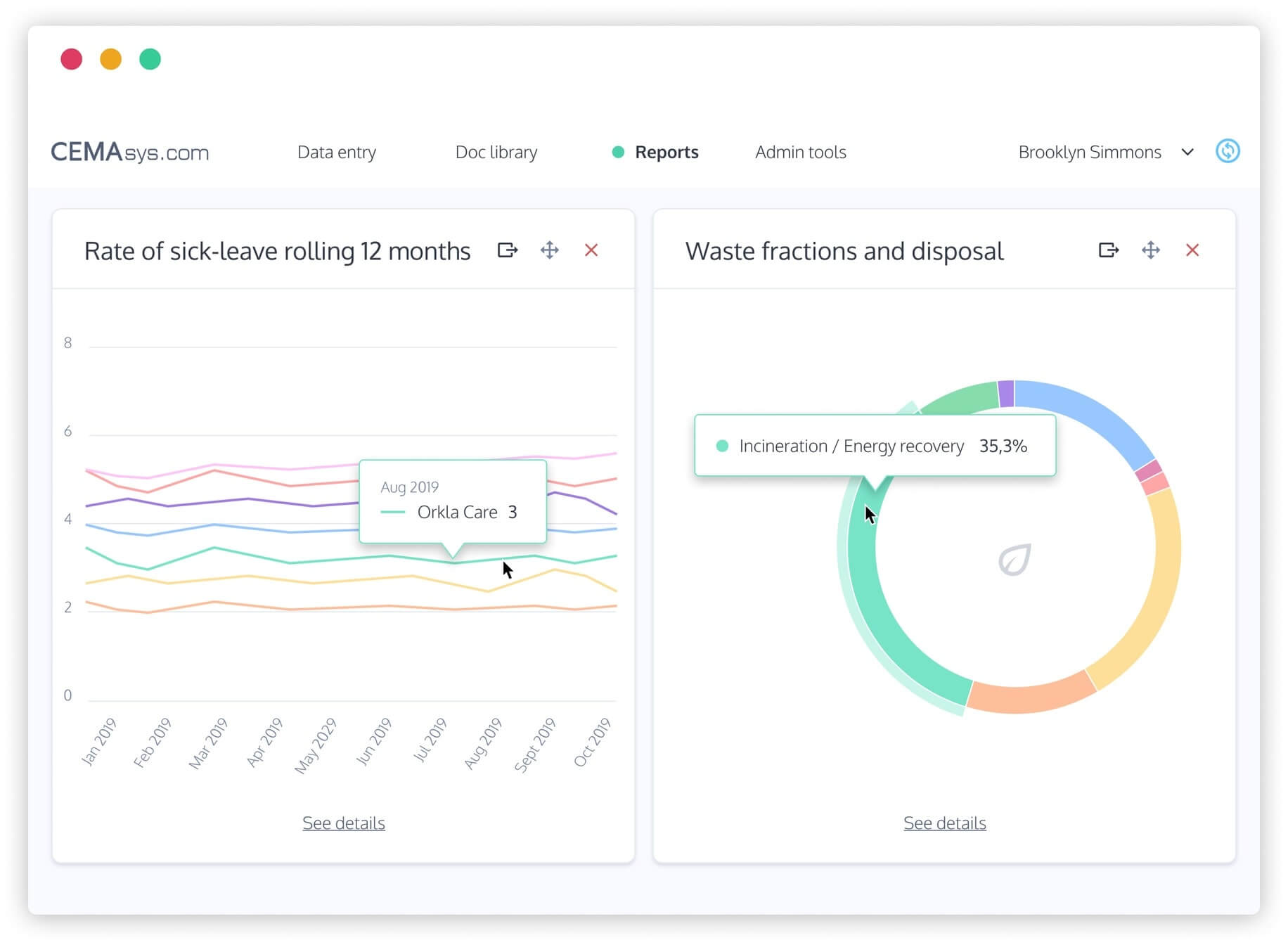This screenshot has width=1288, height=945.
Task: Open See details under sick-leave chart
Action: [x=344, y=823]
